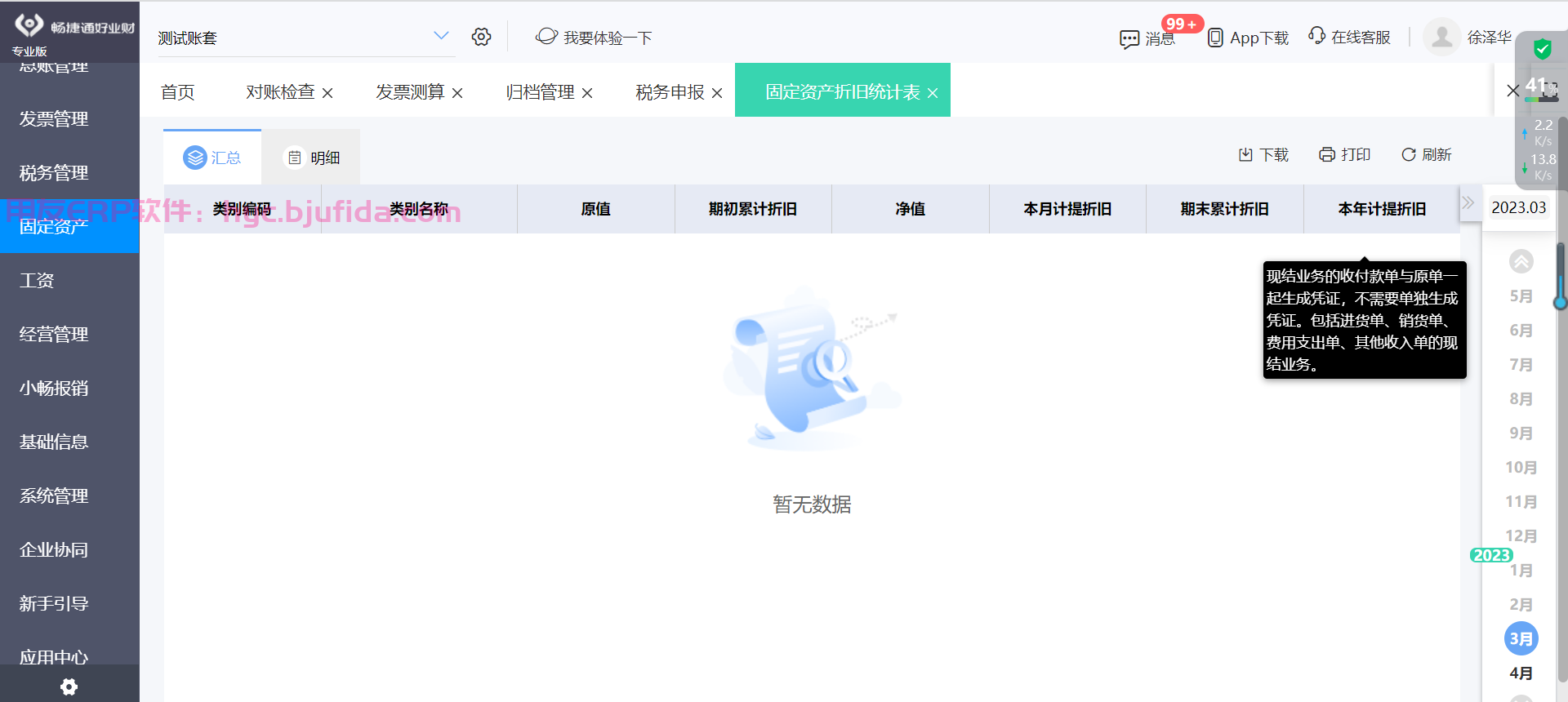
Task: Close the 对账检查 tab
Action: point(327,93)
